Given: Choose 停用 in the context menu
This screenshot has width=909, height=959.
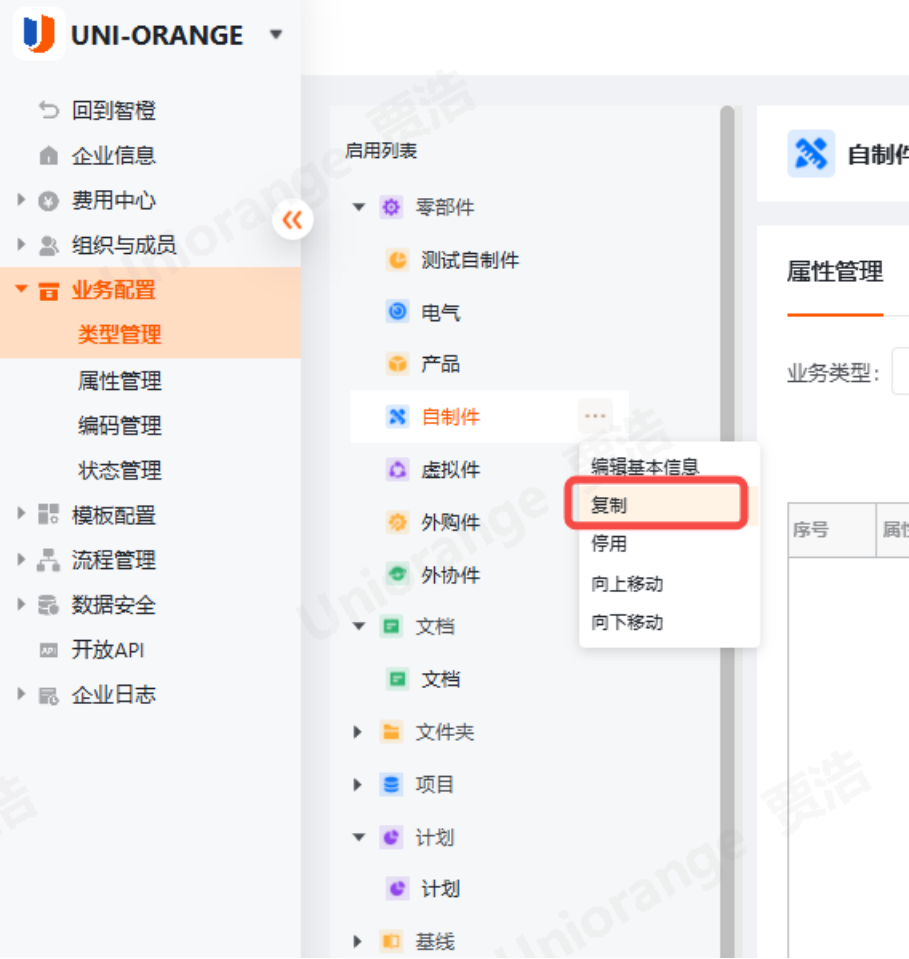Looking at the screenshot, I should [x=609, y=544].
